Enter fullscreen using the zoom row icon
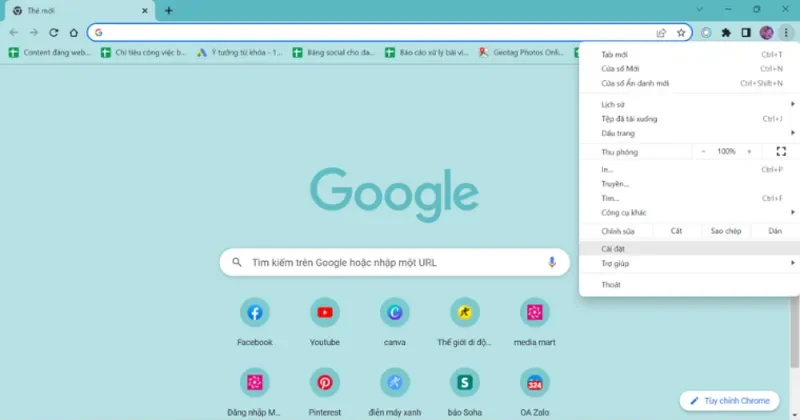 pyautogui.click(x=781, y=152)
